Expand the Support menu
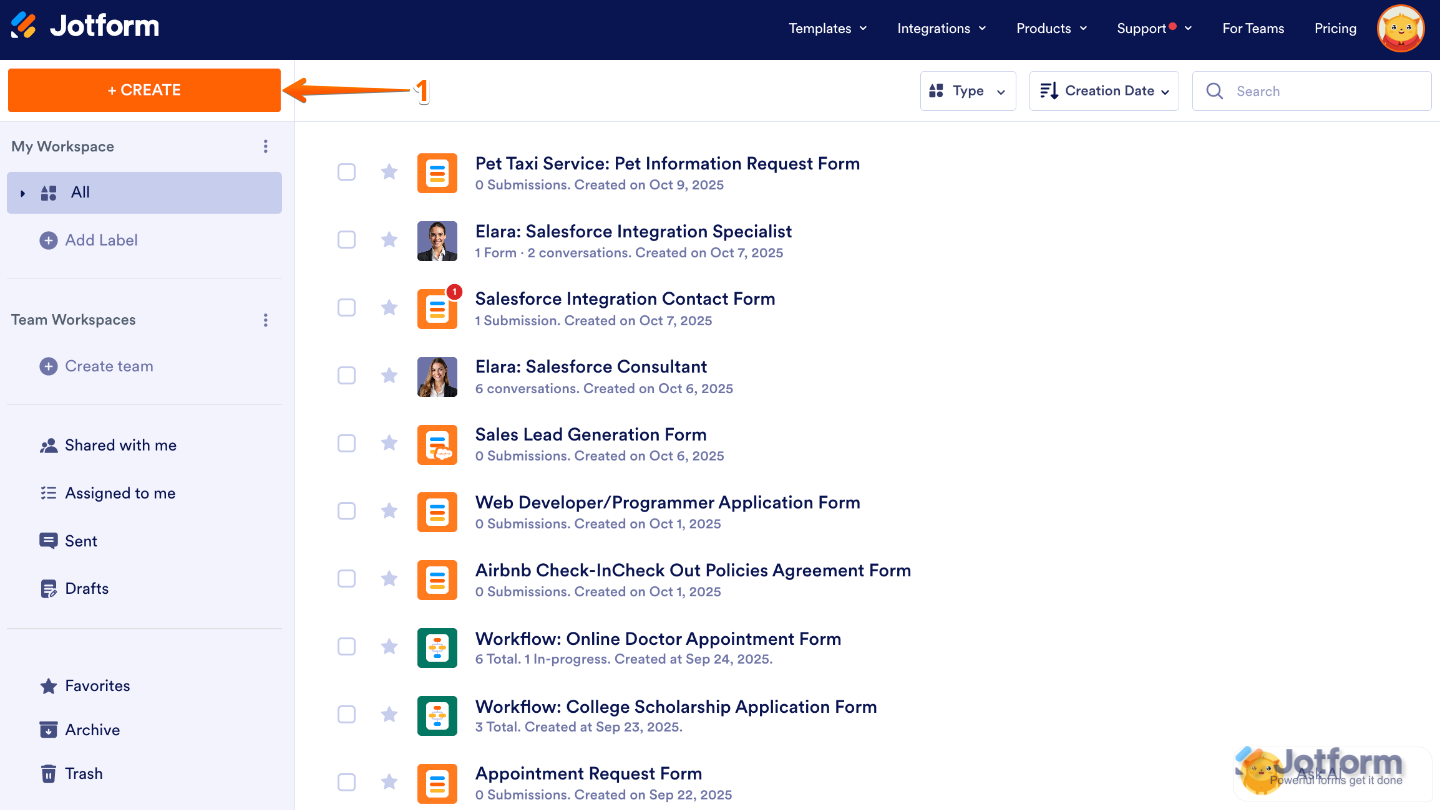This screenshot has height=810, width=1440. [1154, 28]
